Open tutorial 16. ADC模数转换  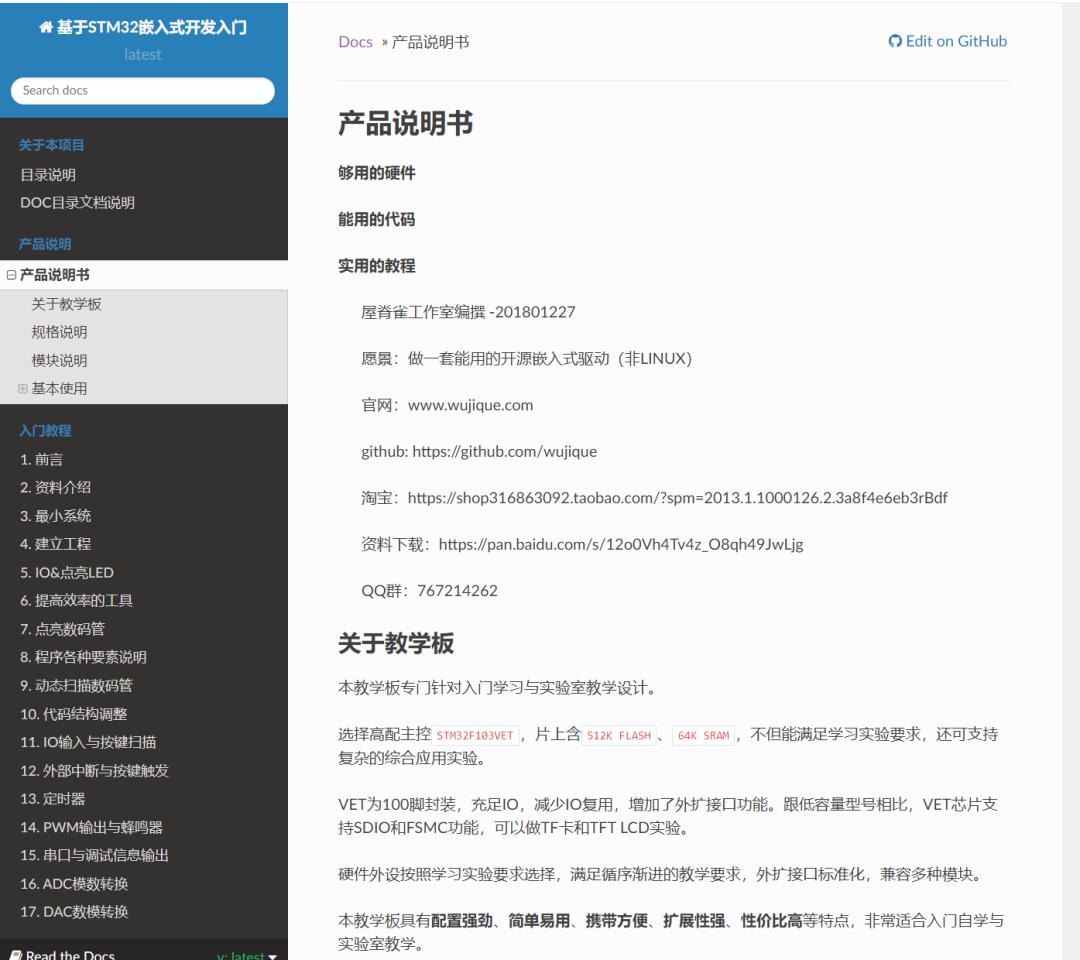tap(74, 884)
